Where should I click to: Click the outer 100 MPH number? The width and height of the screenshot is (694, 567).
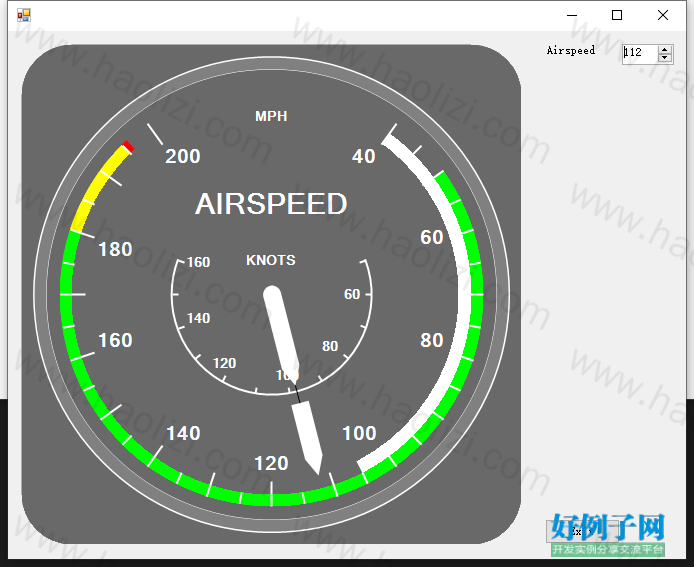pos(359,433)
